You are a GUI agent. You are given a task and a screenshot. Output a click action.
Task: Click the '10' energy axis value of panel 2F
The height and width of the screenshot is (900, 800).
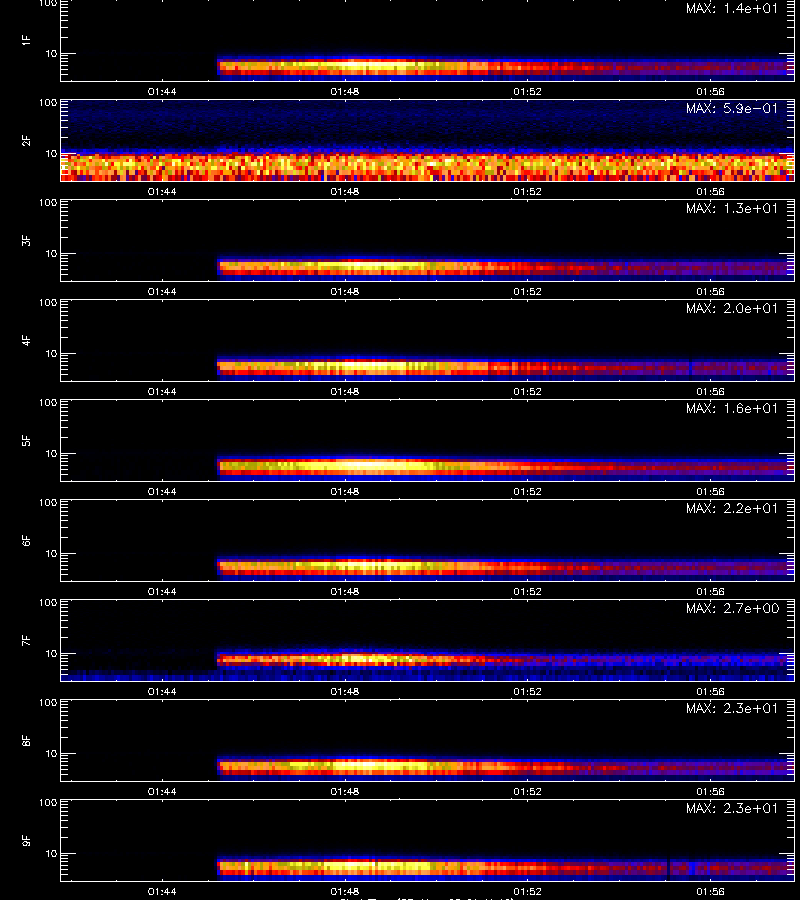point(51,153)
